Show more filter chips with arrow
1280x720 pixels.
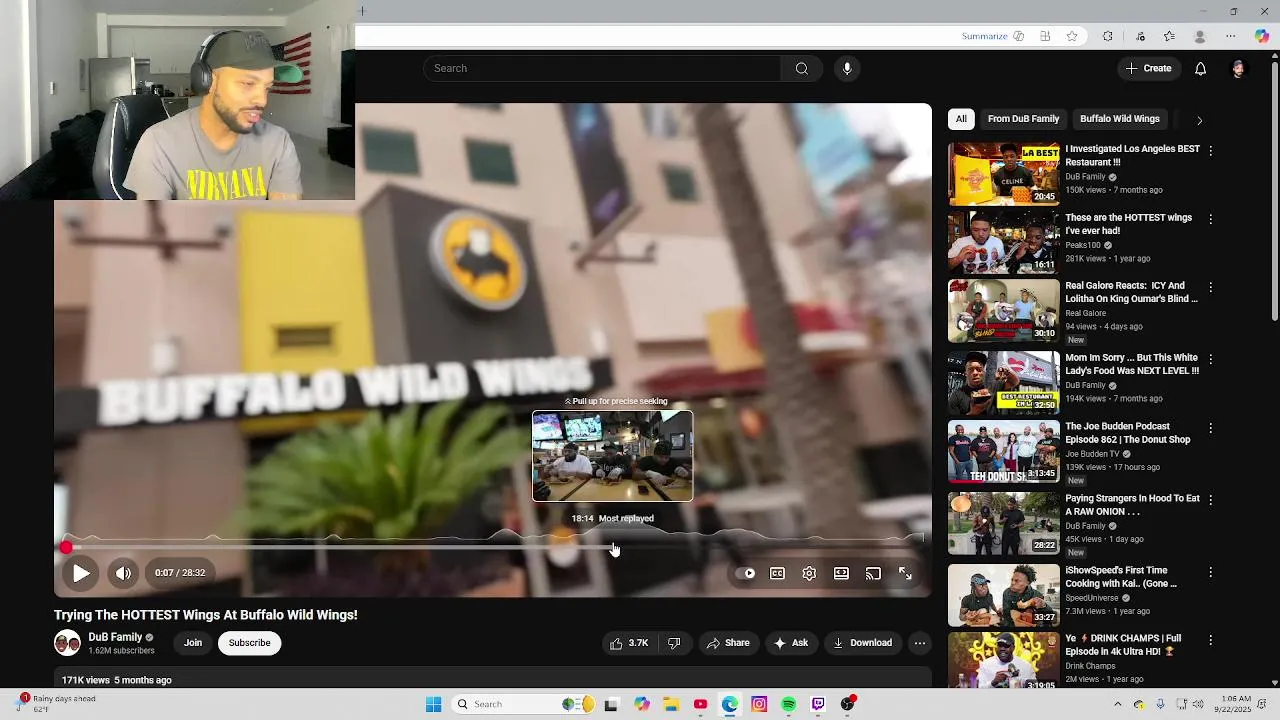point(1199,120)
